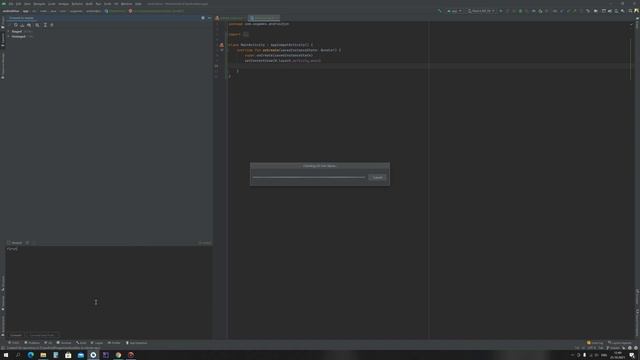
Task: Open the Navigate menu
Action: (40, 4)
